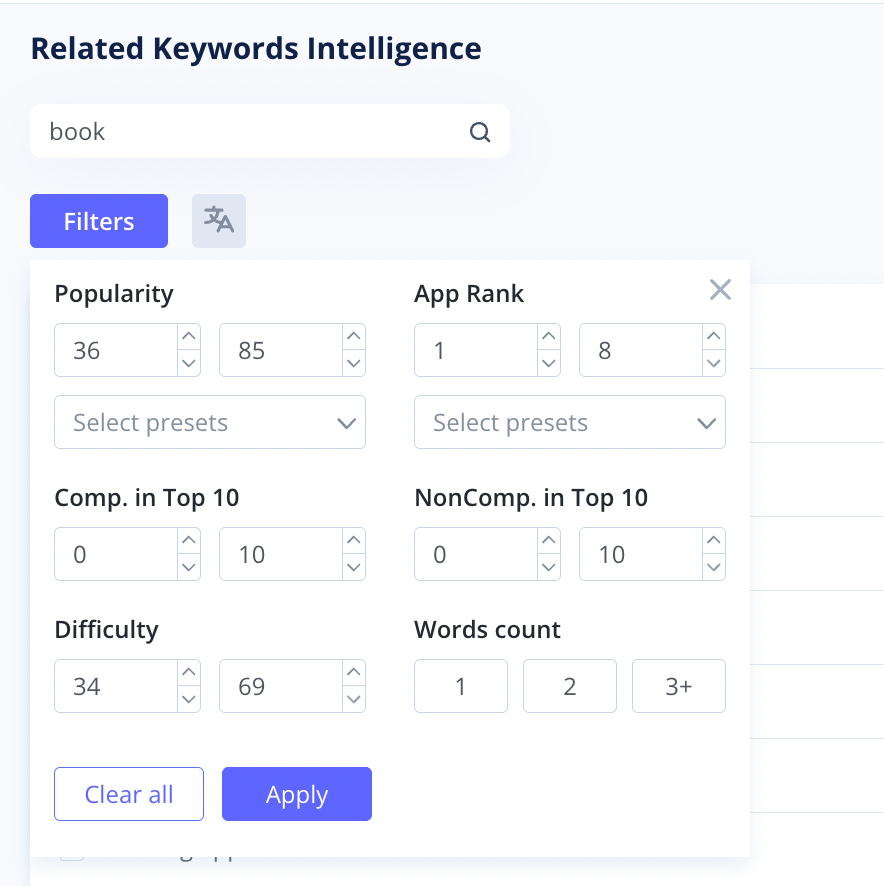Increase Comp. in Top 10 maximum
The height and width of the screenshot is (886, 884).
(353, 541)
